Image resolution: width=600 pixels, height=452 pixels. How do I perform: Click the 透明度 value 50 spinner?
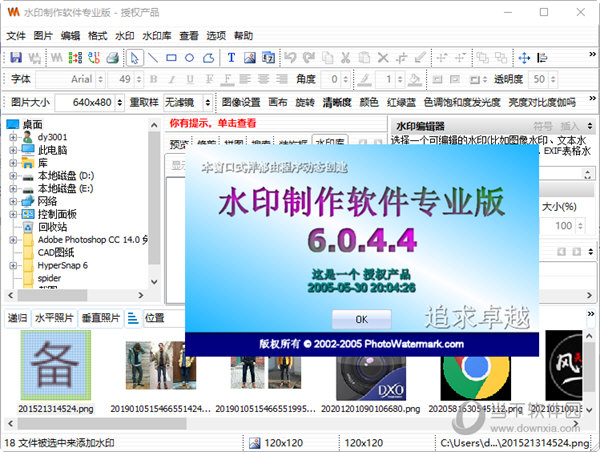[x=553, y=79]
